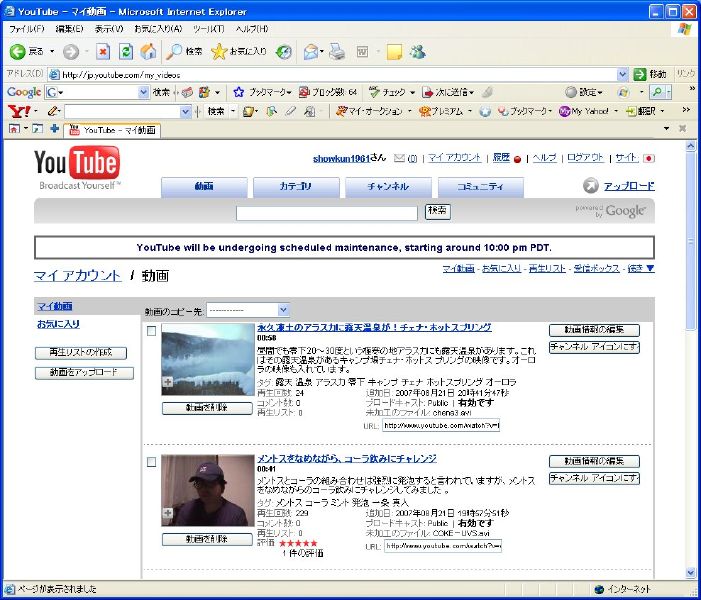Screen dimensions: 701x600
Task: Click the 動画をアップロード button
Action: 83,373
